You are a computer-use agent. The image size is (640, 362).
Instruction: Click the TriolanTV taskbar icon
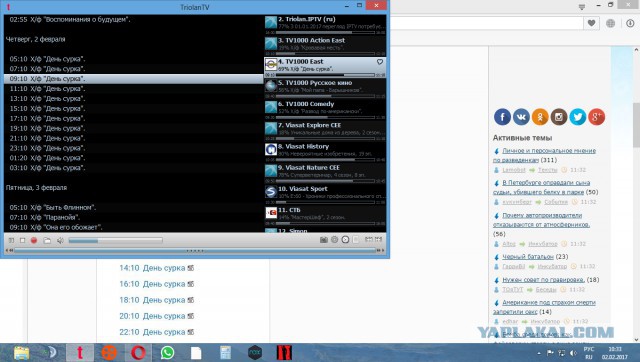click(x=80, y=353)
